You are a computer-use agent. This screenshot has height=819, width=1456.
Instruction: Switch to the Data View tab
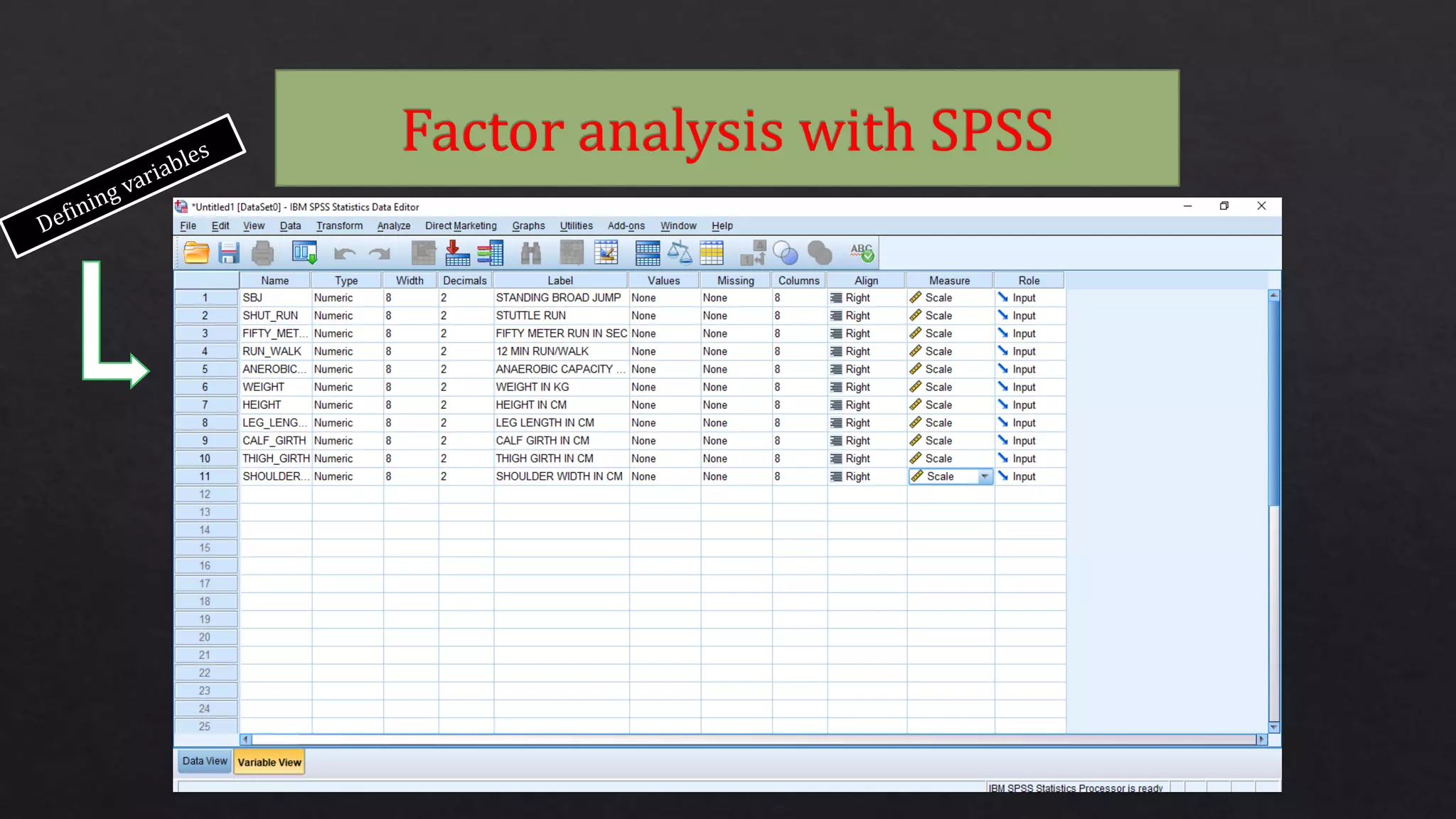click(204, 761)
